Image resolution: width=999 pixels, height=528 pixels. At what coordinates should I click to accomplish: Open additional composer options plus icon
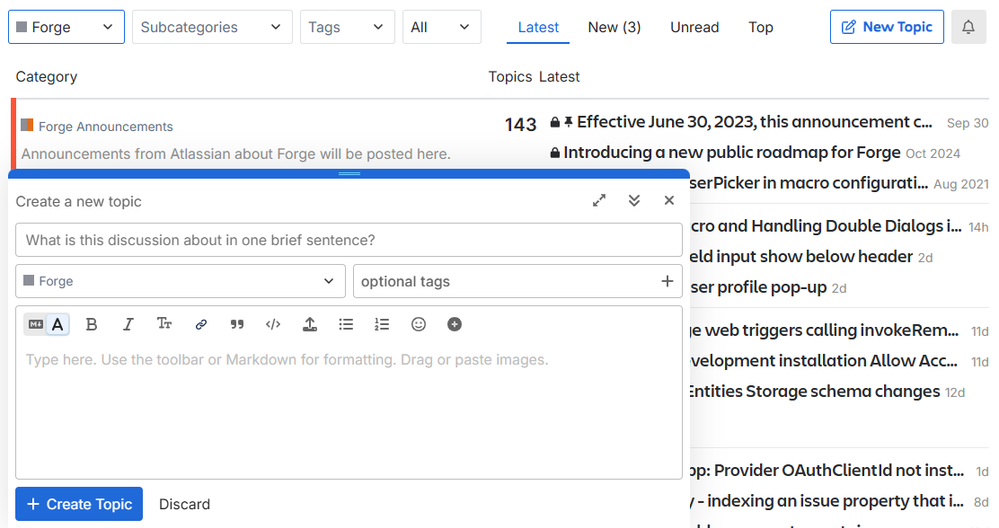(x=454, y=324)
